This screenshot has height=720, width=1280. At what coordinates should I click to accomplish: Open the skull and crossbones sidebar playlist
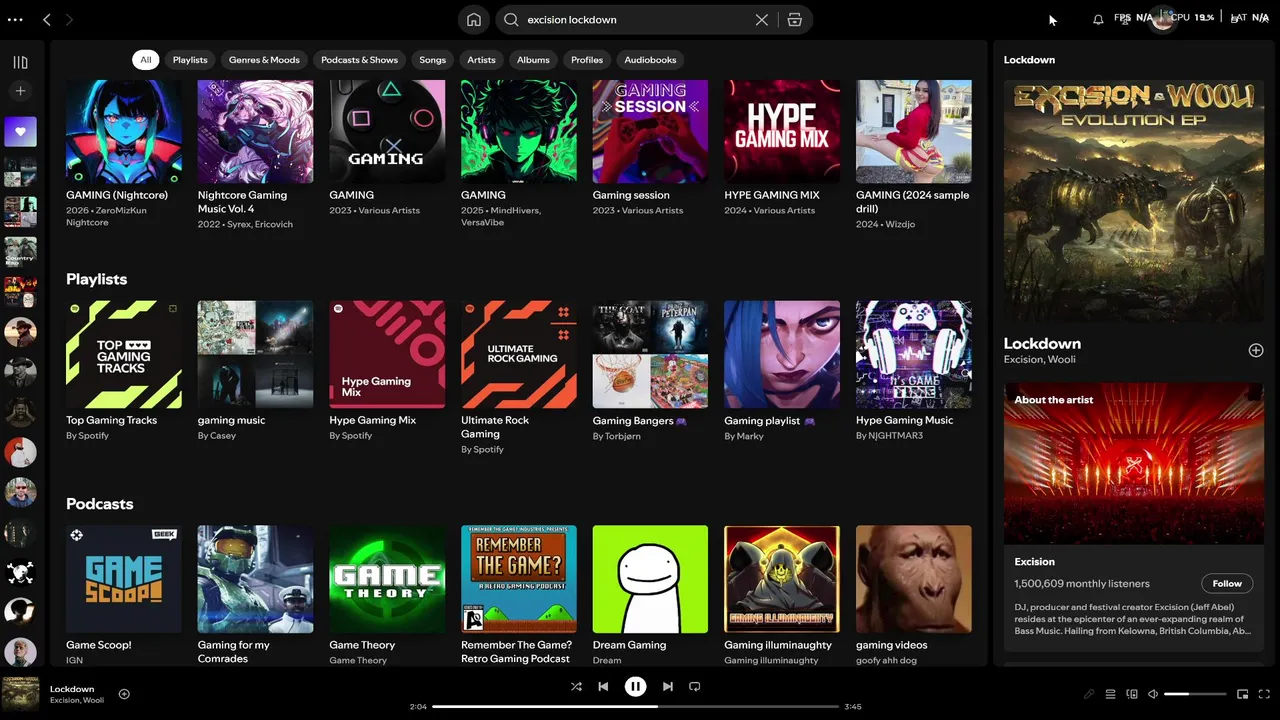tap(20, 571)
